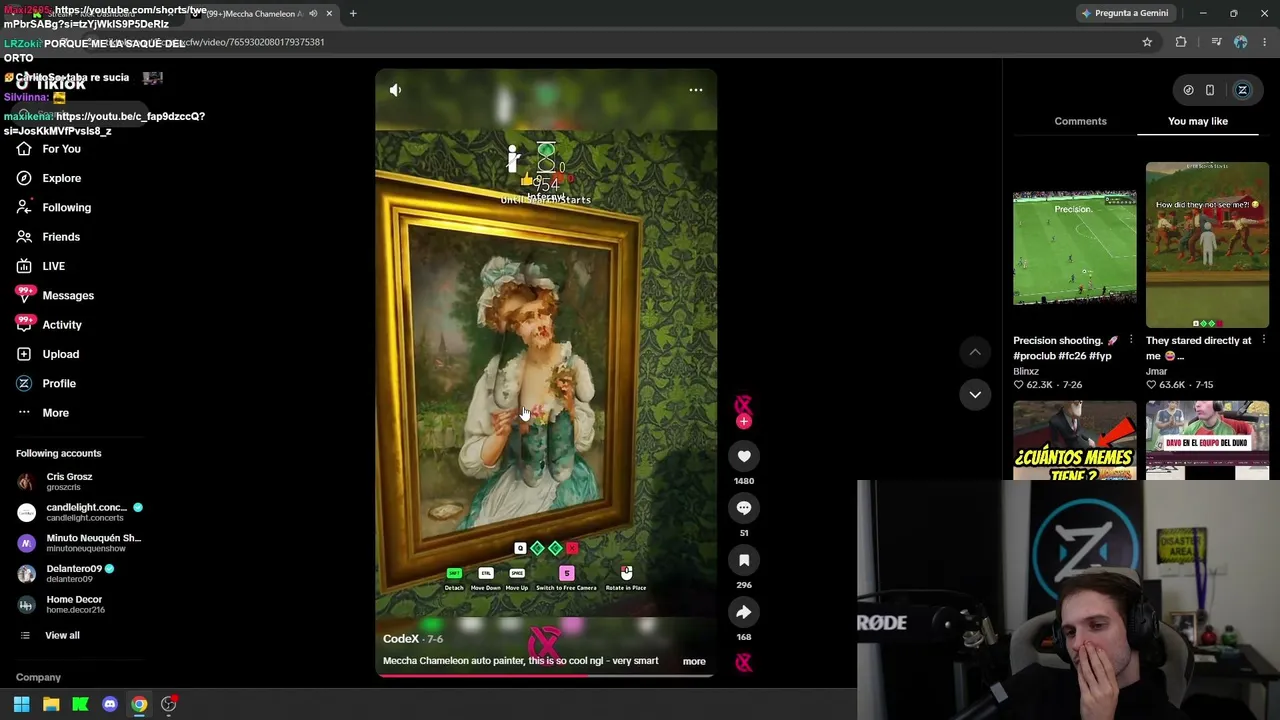
Task: Open the Cuántos Memes Tiene video thumbnail
Action: click(1074, 440)
